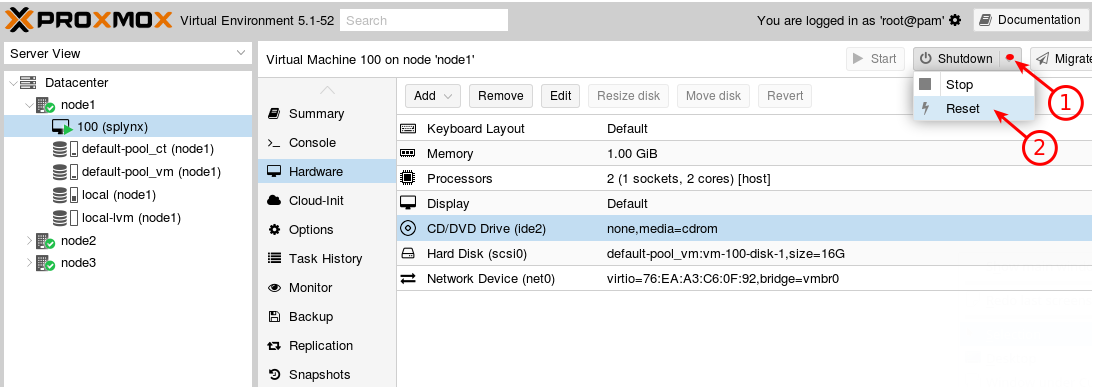Image resolution: width=1094 pixels, height=387 pixels.
Task: Focus the Search input field
Action: [x=424, y=20]
